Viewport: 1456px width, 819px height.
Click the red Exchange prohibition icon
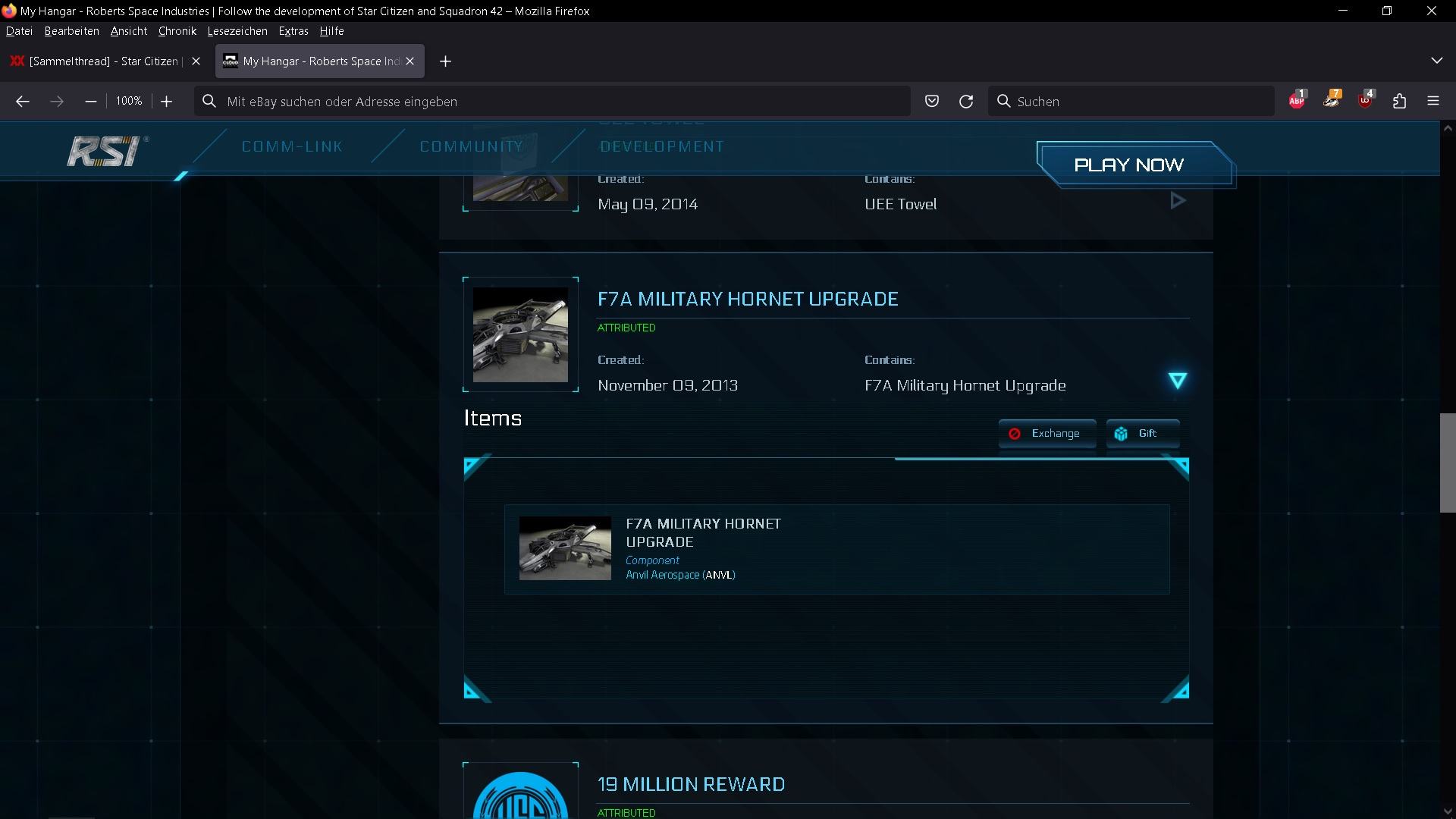tap(1015, 434)
